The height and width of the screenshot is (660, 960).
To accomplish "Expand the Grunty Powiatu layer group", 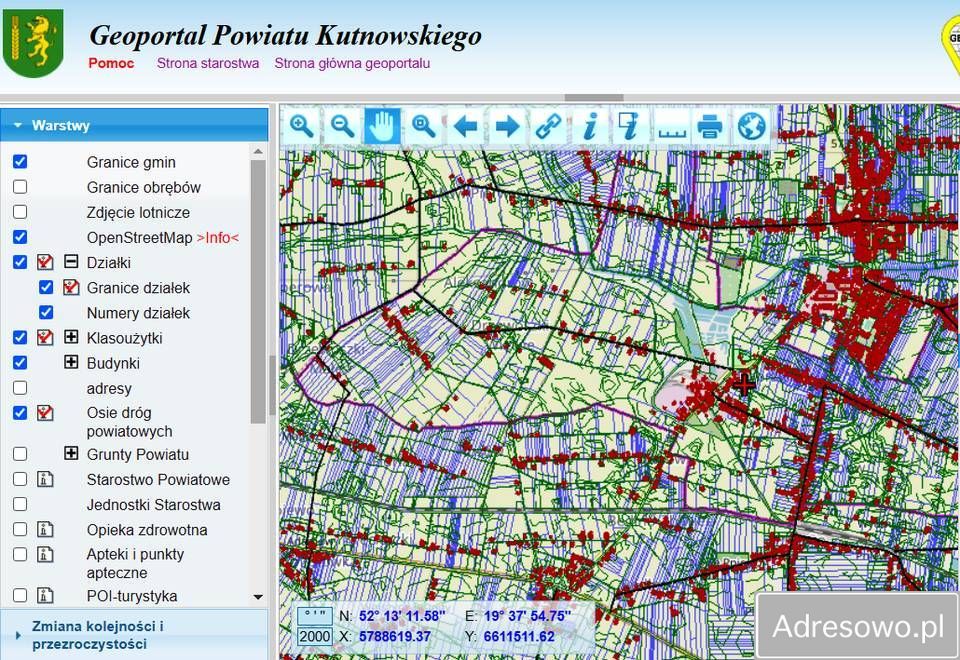I will tap(71, 453).
